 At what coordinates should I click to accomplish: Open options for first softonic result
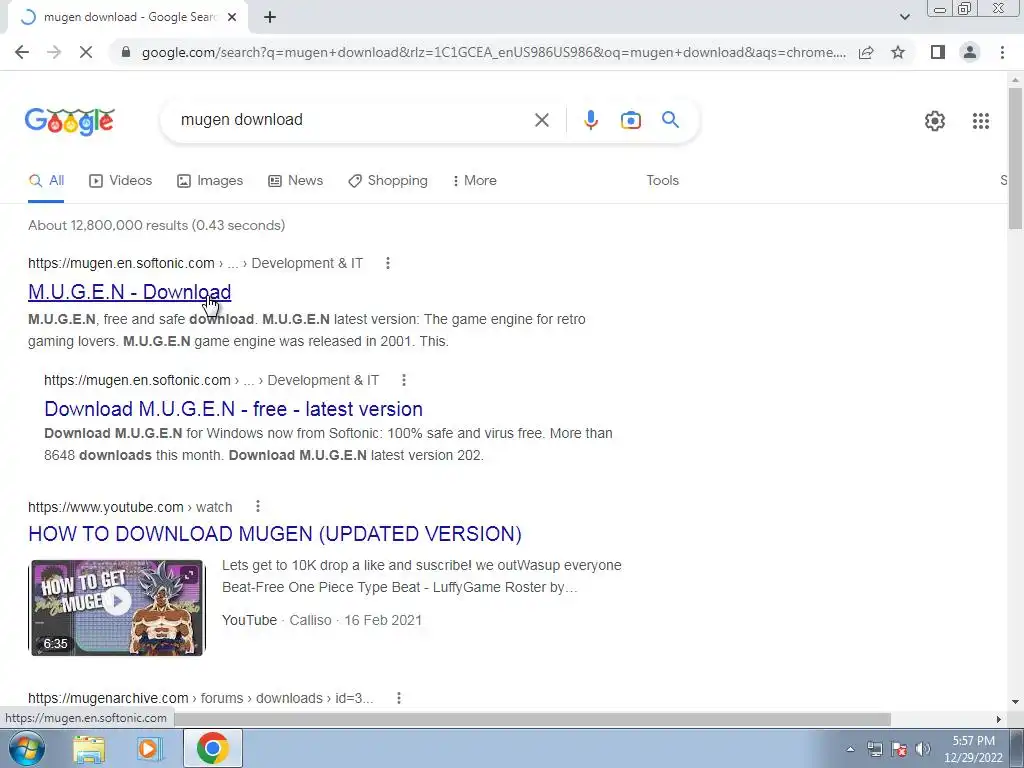click(x=388, y=263)
